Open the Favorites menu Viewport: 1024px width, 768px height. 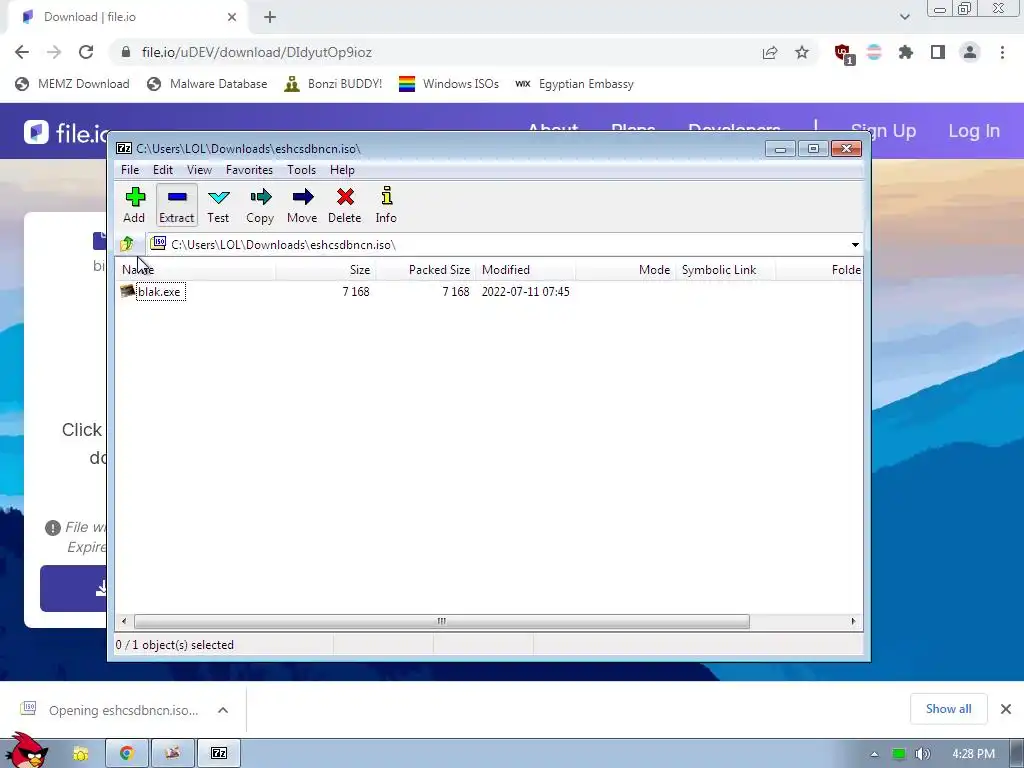[x=249, y=170]
